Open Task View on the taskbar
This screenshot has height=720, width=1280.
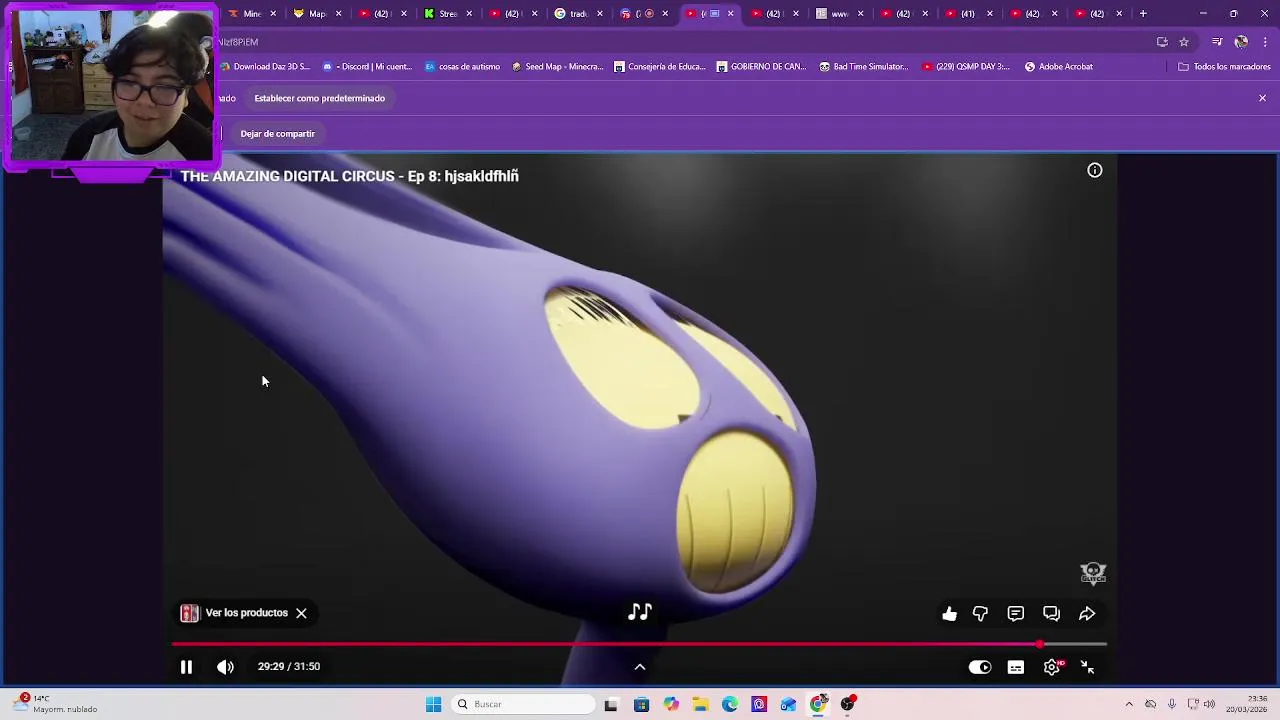pos(611,705)
